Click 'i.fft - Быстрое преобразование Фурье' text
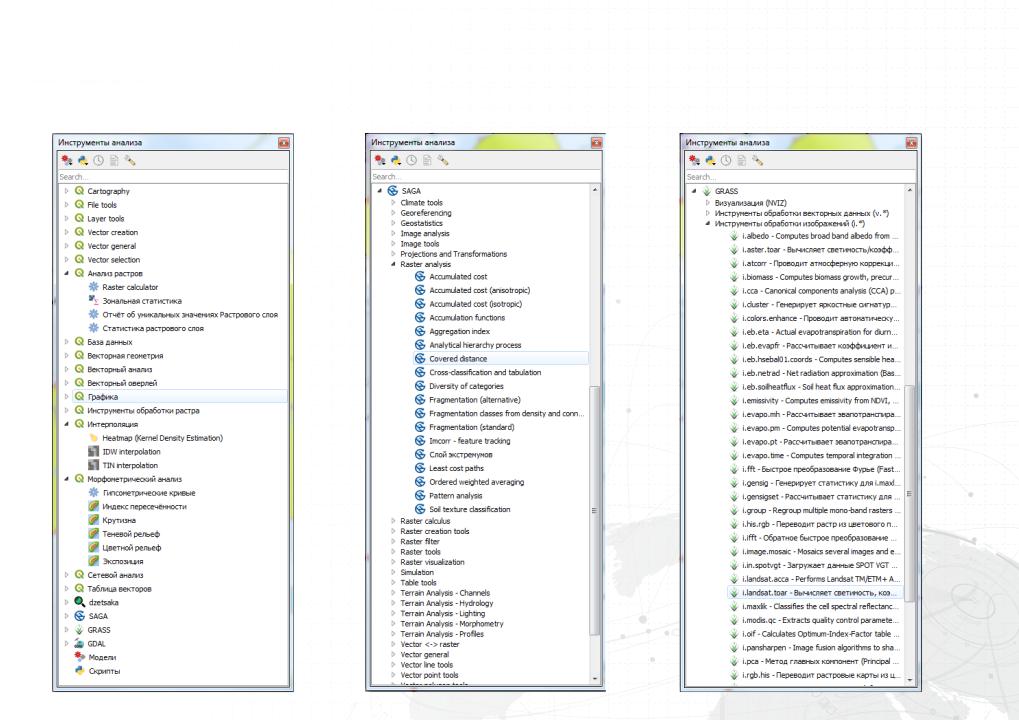This screenshot has width=1019, height=720. point(821,469)
